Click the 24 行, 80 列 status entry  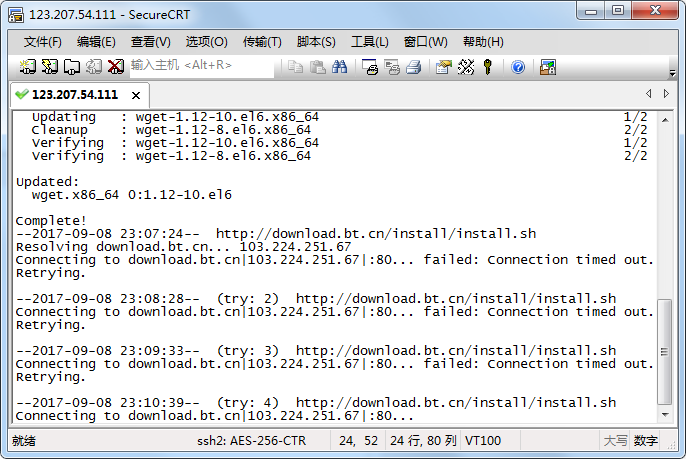423,441
